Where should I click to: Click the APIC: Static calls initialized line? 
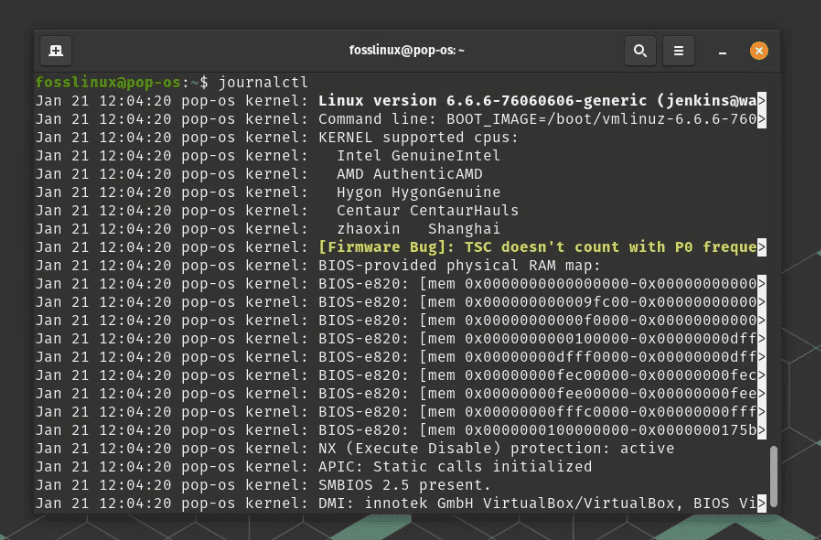[455, 466]
